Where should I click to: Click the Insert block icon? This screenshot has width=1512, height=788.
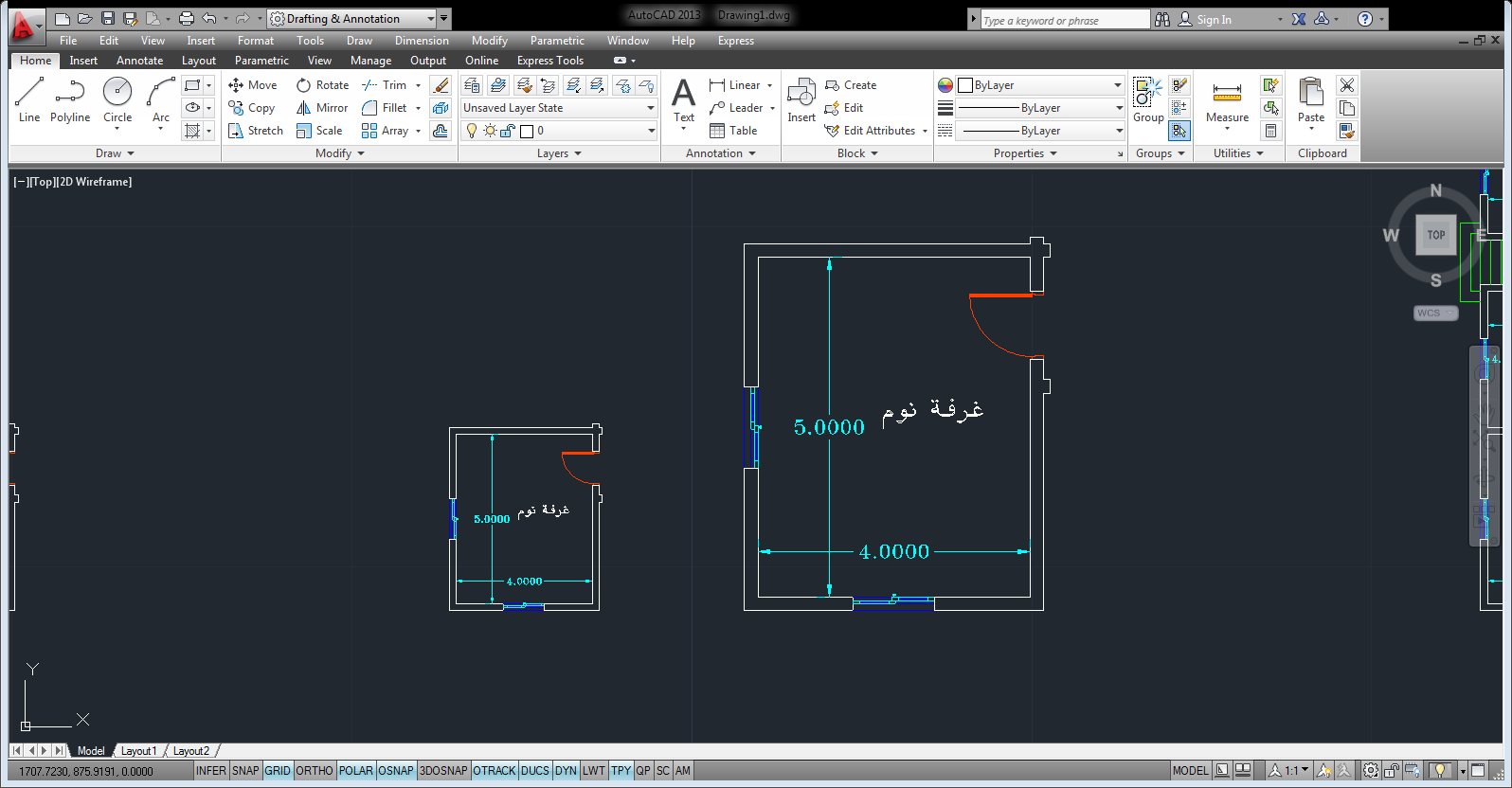pyautogui.click(x=801, y=99)
